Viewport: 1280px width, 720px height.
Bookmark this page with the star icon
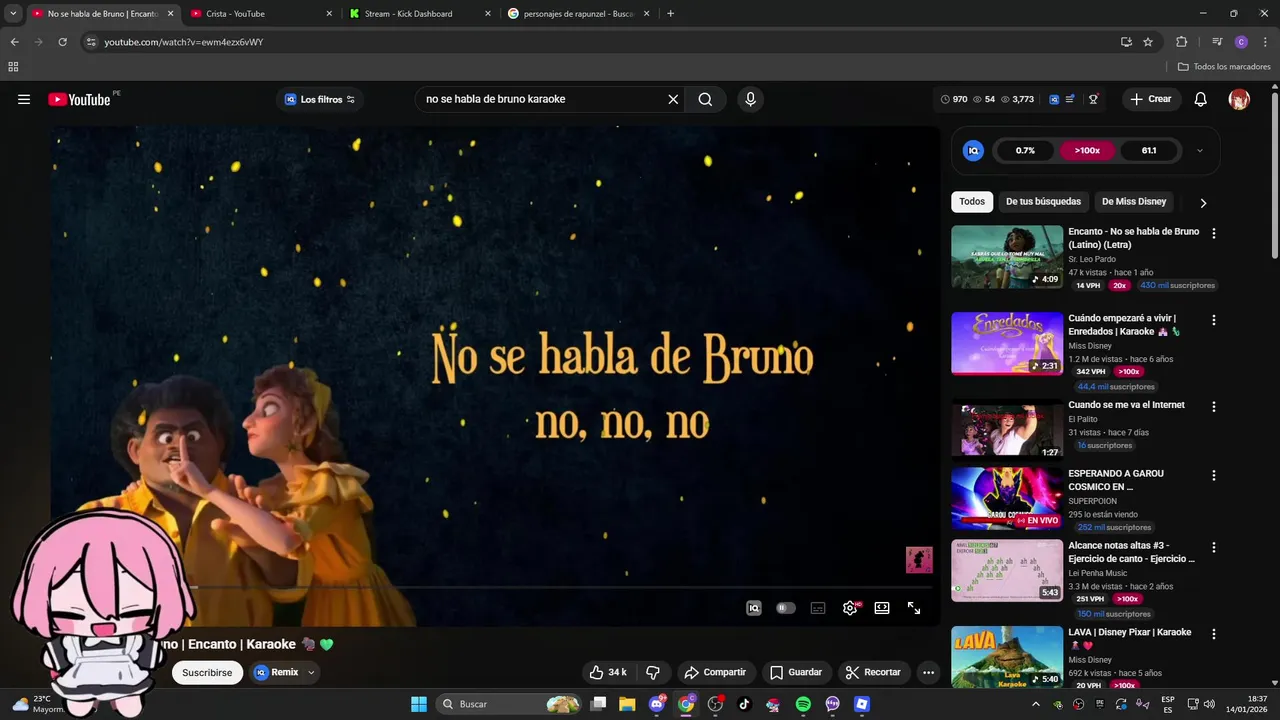(x=1148, y=42)
